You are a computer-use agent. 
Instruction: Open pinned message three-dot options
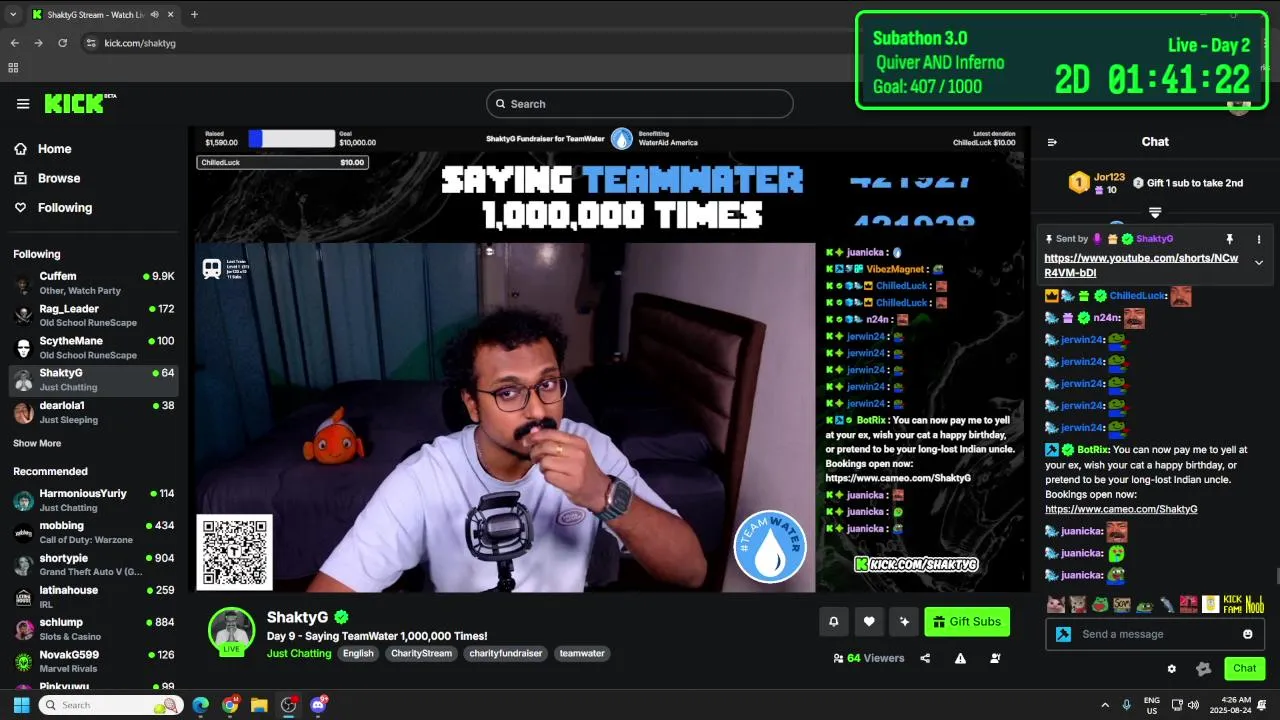pyautogui.click(x=1259, y=239)
